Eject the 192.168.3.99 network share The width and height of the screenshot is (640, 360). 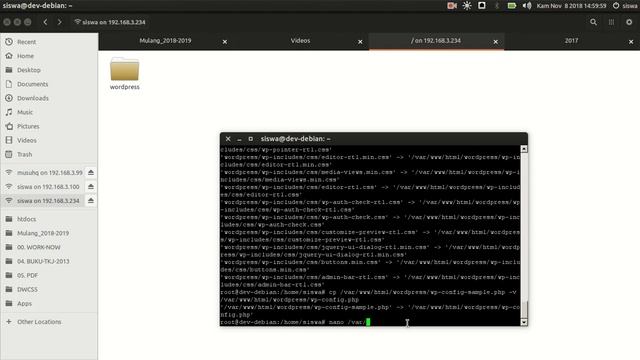[x=91, y=173]
